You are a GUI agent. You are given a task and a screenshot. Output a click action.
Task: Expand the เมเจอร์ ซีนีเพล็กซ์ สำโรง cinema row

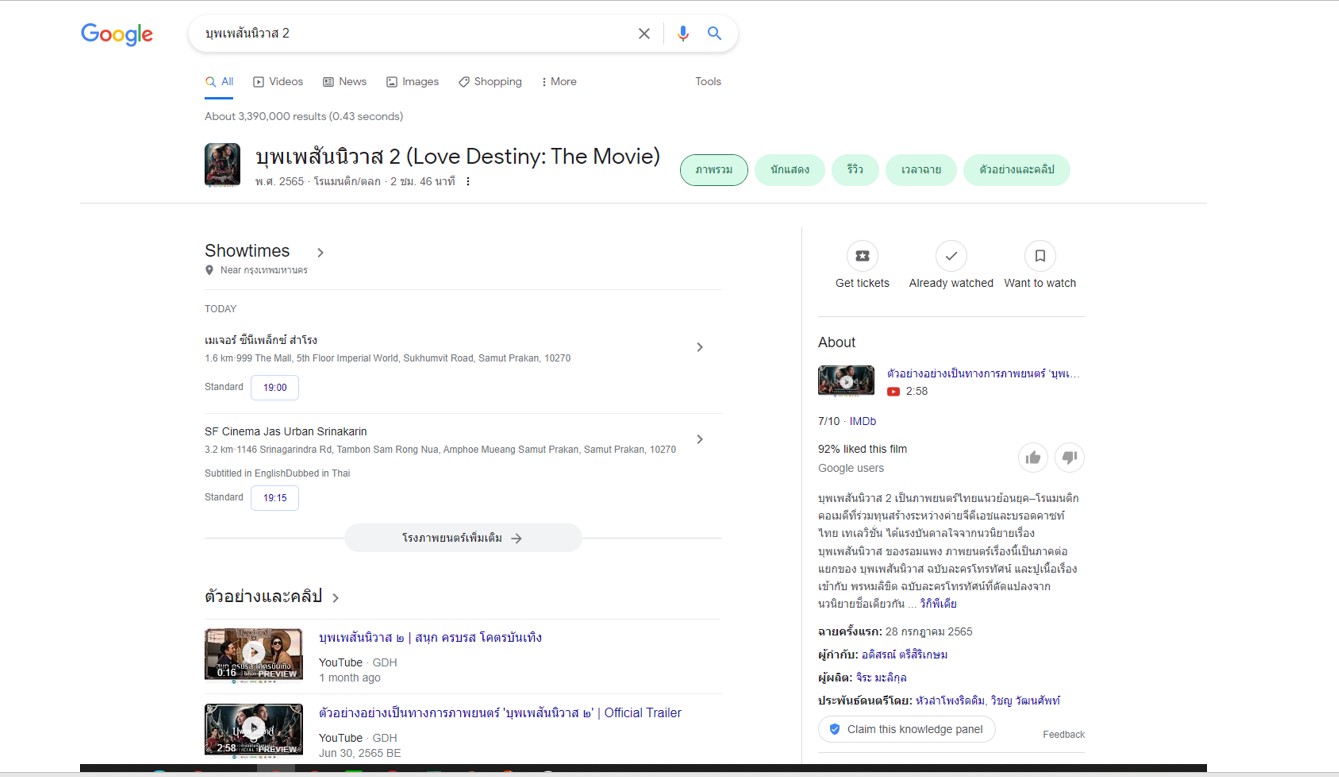pos(700,347)
